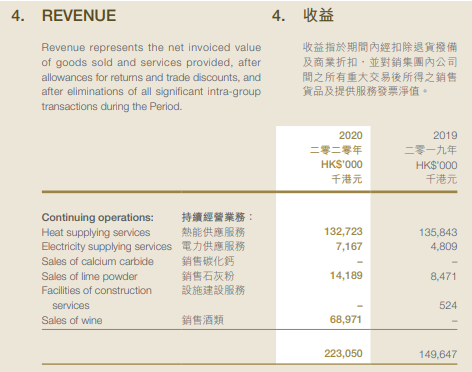Click Sales of wine label
The width and height of the screenshot is (472, 372).
pyautogui.click(x=72, y=320)
